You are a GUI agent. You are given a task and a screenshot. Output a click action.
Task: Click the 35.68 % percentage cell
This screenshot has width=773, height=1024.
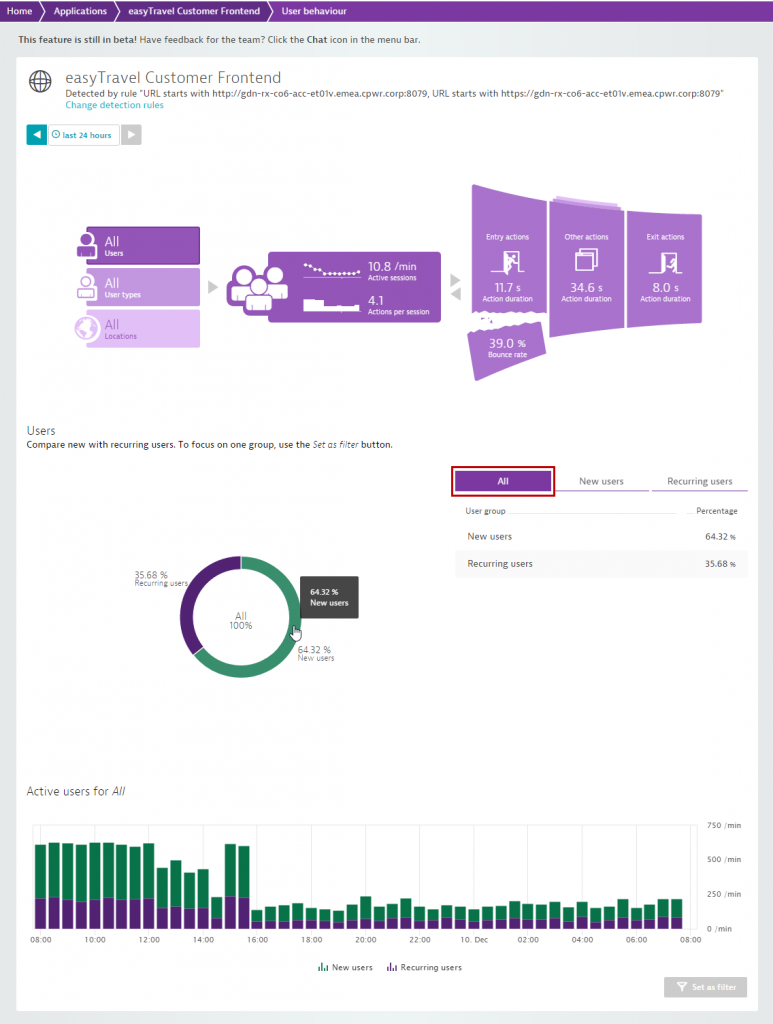tap(720, 564)
